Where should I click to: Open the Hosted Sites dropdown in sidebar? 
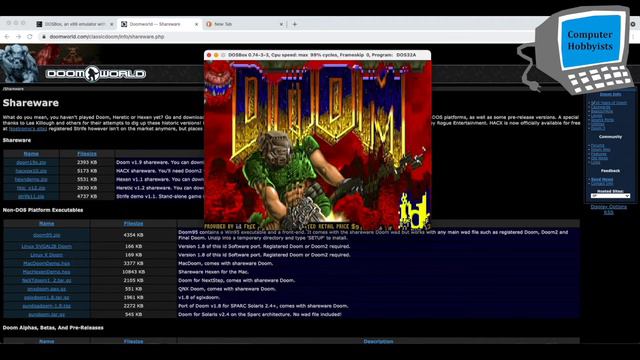(x=610, y=196)
